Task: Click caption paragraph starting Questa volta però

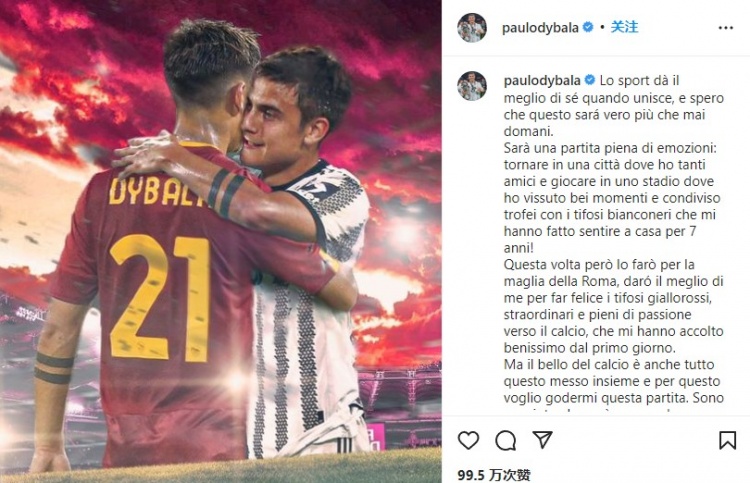Action: (x=614, y=306)
